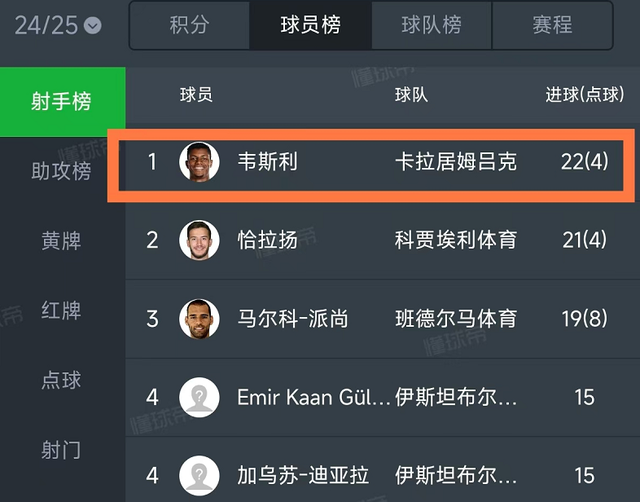Screen dimensions: 640x502
Task: Open the 红牌 ranking category
Action: (61, 310)
